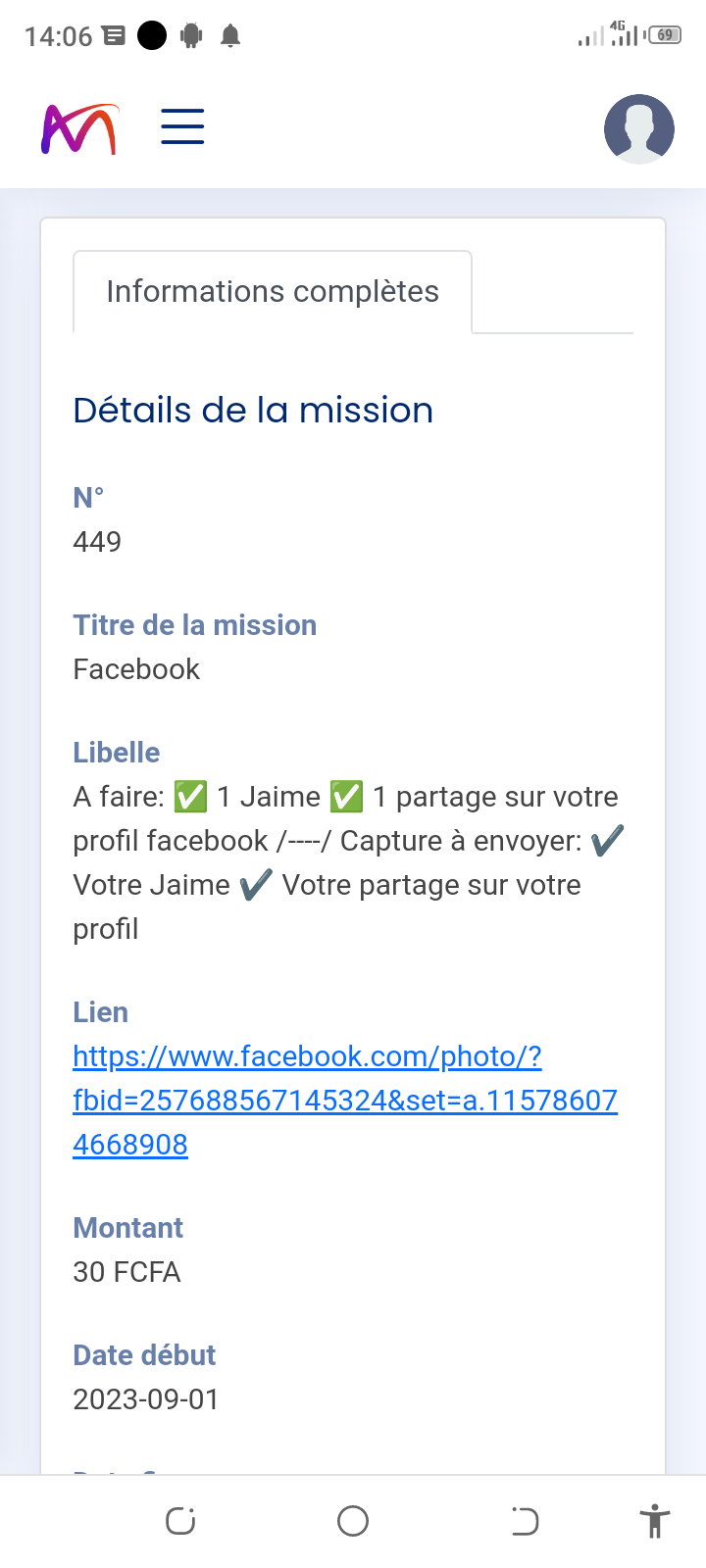Screen dimensions: 706x1568
Task: Tap the start date 2023-09-01
Action: 146,1399
